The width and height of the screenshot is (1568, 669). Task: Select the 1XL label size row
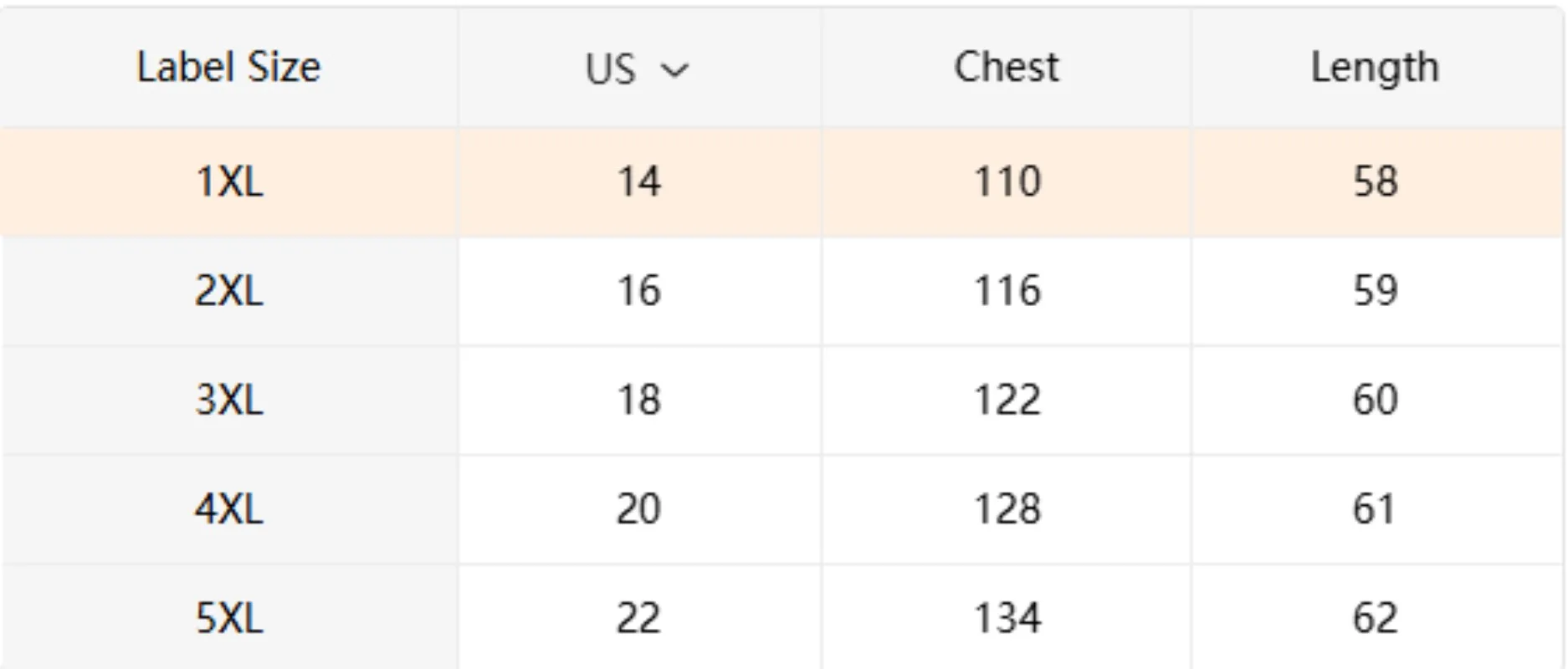pos(228,181)
